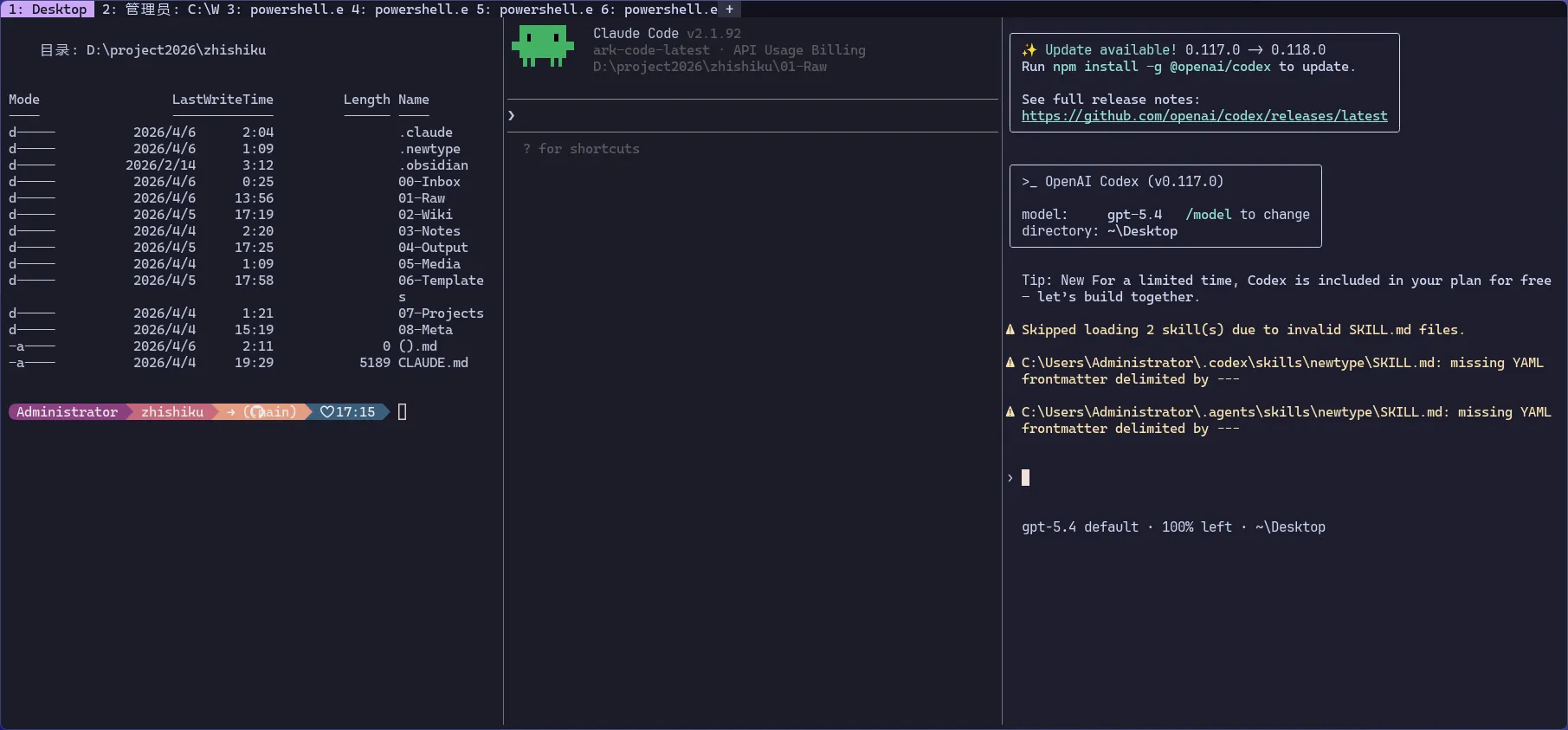
Task: Click the plus icon to open new tab
Action: pos(729,10)
